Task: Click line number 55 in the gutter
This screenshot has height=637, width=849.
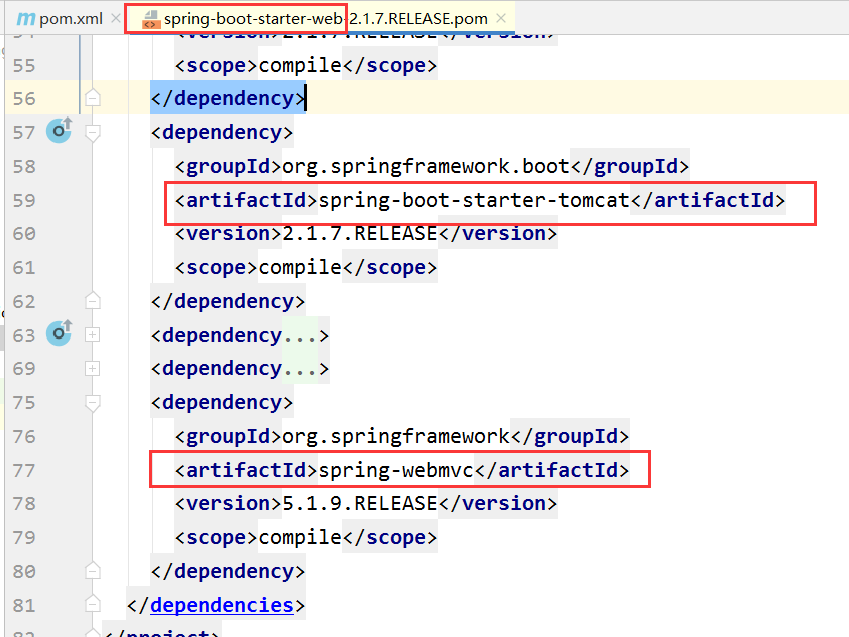Action: tap(24, 66)
